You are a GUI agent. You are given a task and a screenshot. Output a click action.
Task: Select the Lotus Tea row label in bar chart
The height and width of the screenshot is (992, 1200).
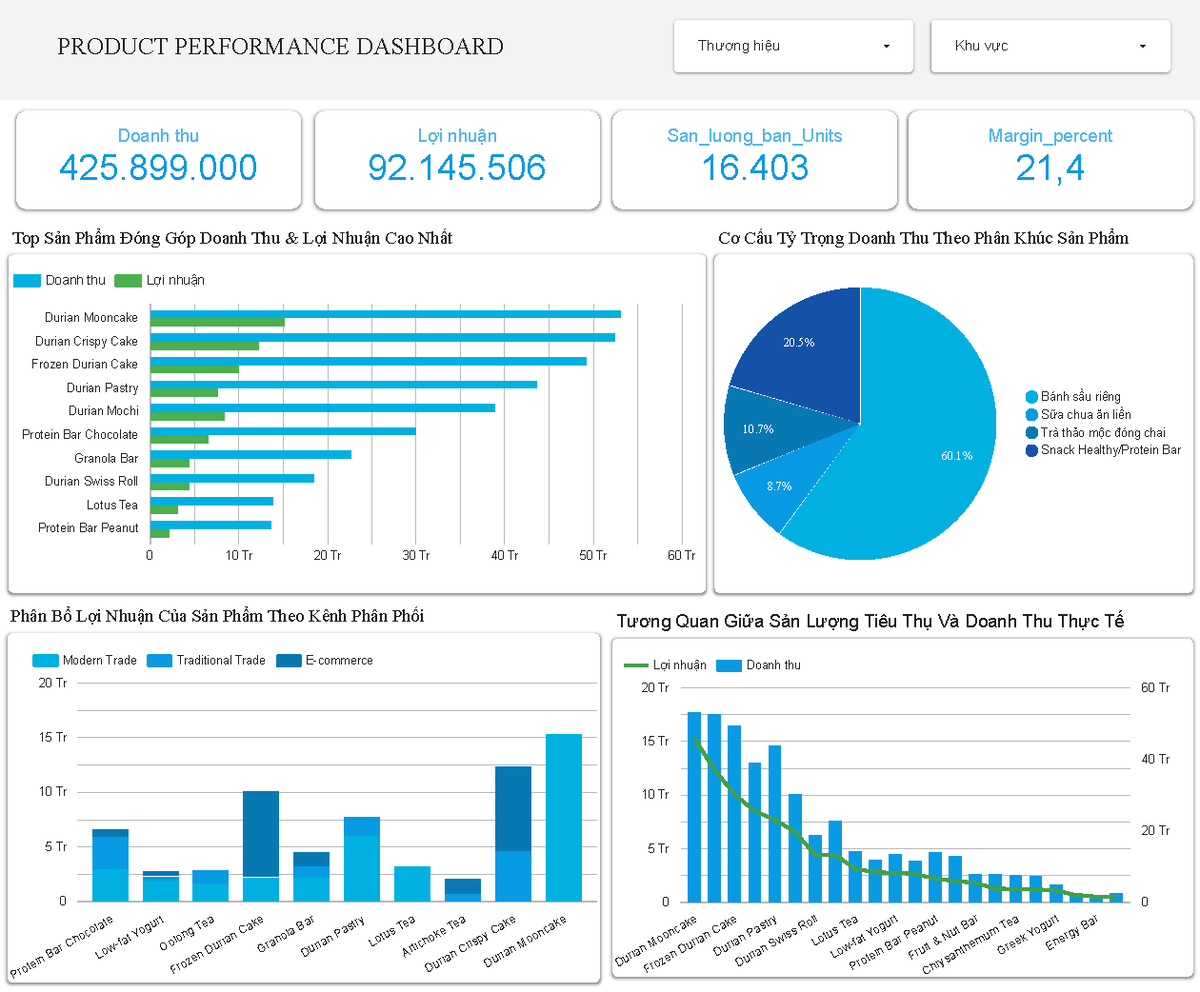(113, 505)
